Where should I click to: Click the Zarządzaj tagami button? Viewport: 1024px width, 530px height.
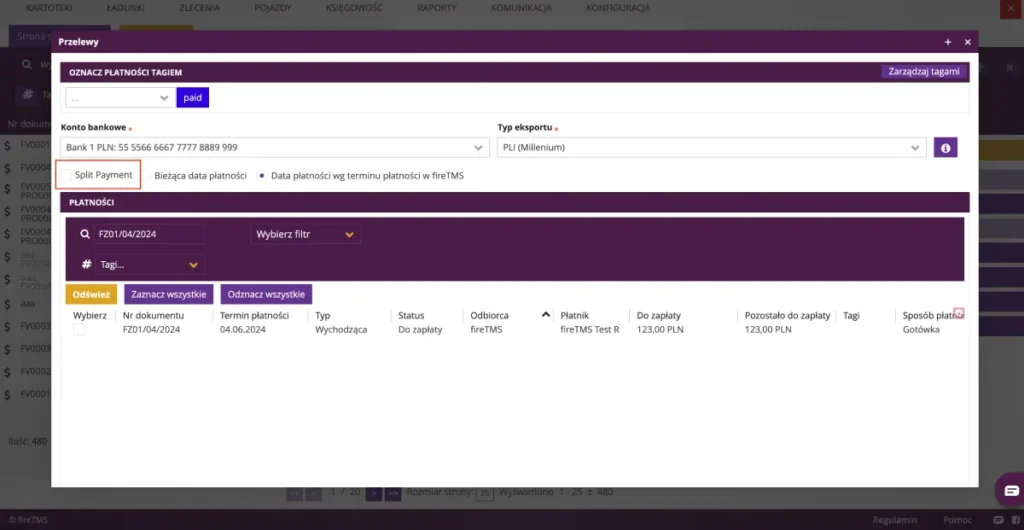pyautogui.click(x=923, y=72)
